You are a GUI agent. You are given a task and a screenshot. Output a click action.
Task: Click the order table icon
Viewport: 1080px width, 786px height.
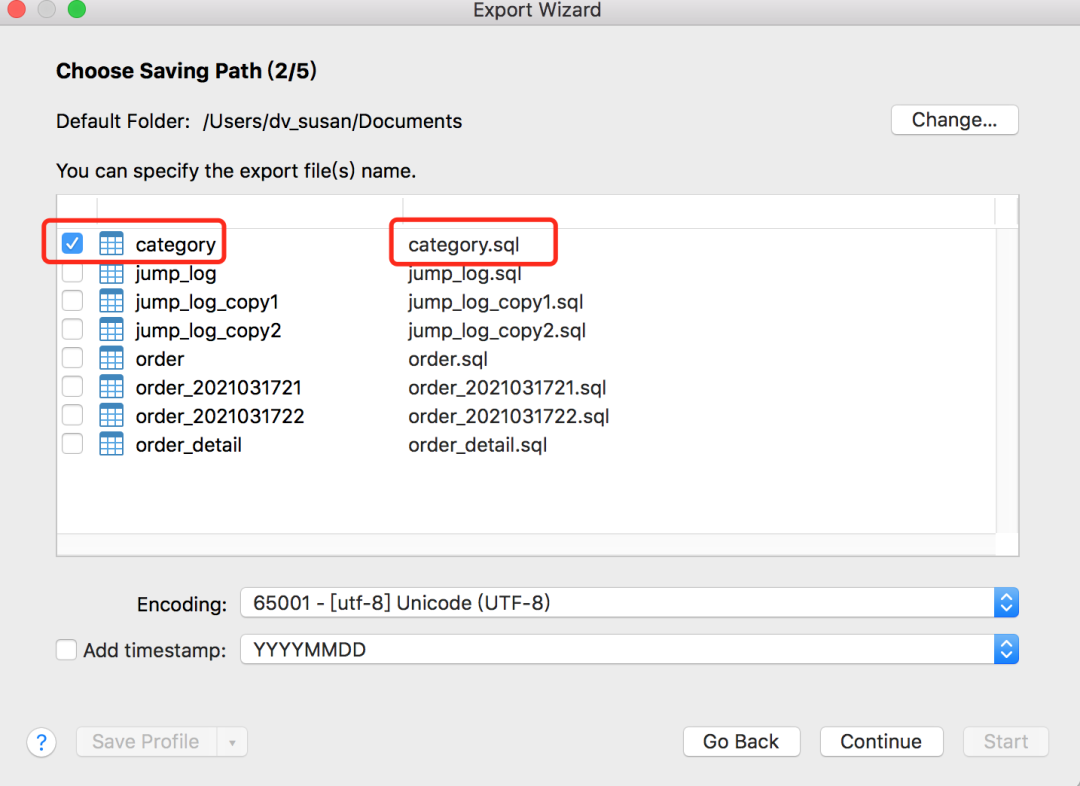(111, 358)
